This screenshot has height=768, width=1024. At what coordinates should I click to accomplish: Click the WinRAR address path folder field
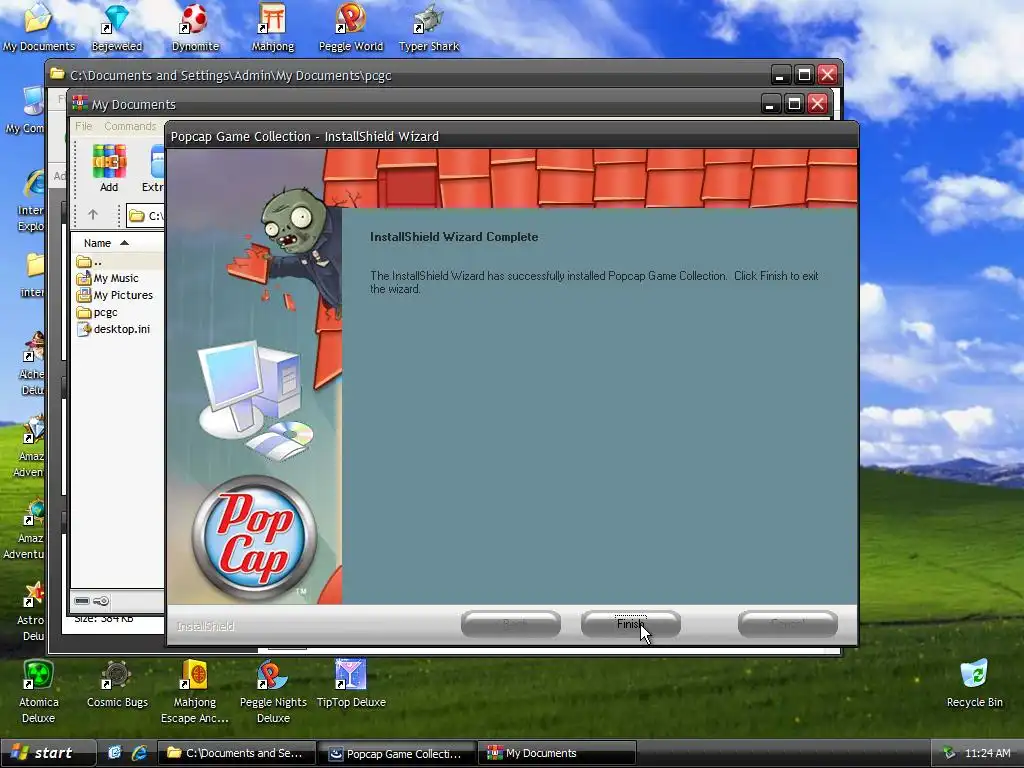pyautogui.click(x=145, y=216)
